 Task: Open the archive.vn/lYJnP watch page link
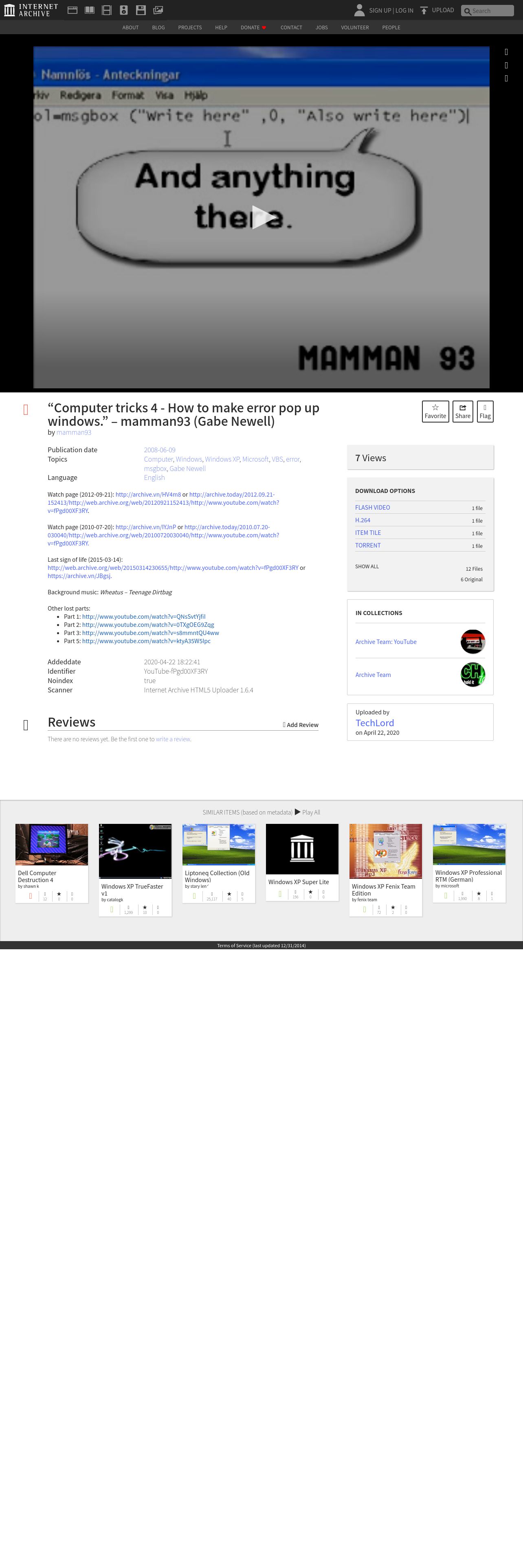pyautogui.click(x=145, y=527)
